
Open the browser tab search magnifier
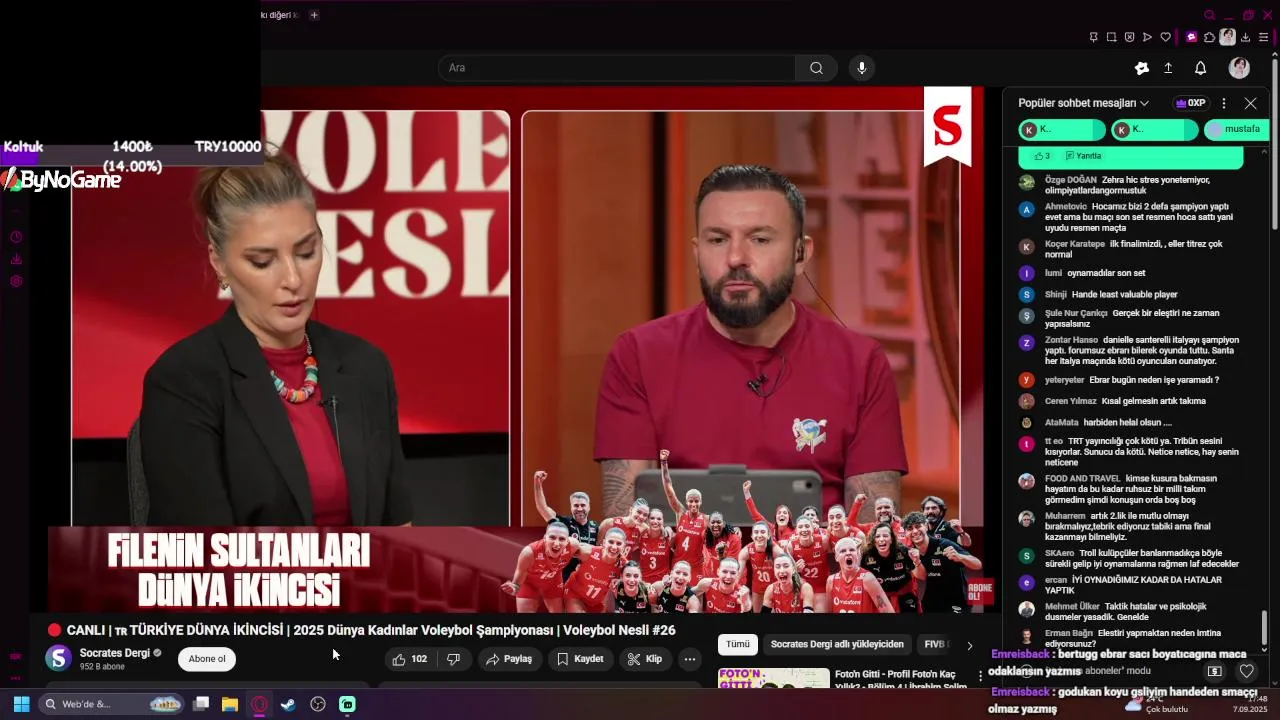1209,15
